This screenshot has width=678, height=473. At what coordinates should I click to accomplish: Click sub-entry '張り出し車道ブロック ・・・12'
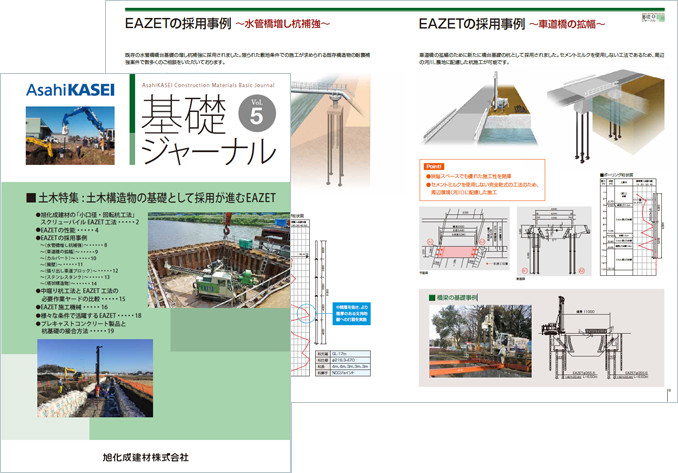[x=79, y=271]
